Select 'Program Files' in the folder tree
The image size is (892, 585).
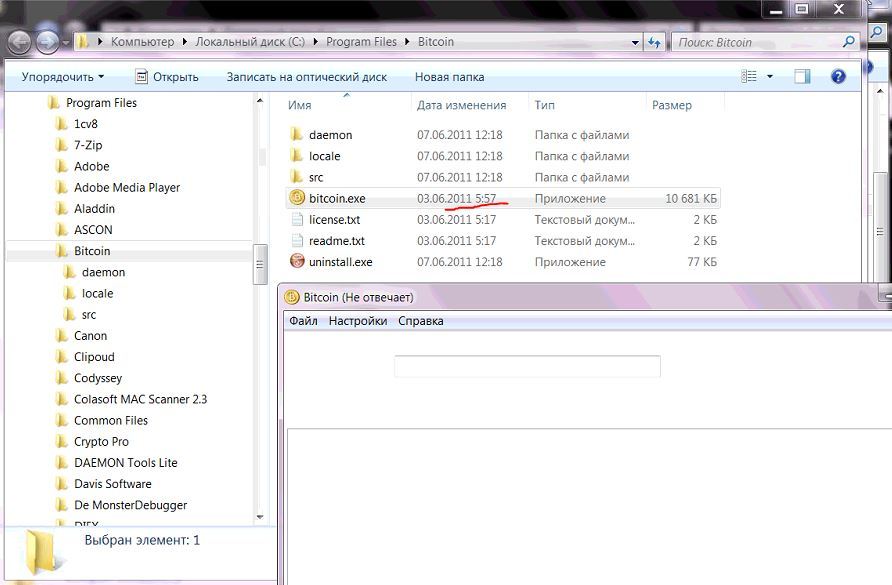101,102
